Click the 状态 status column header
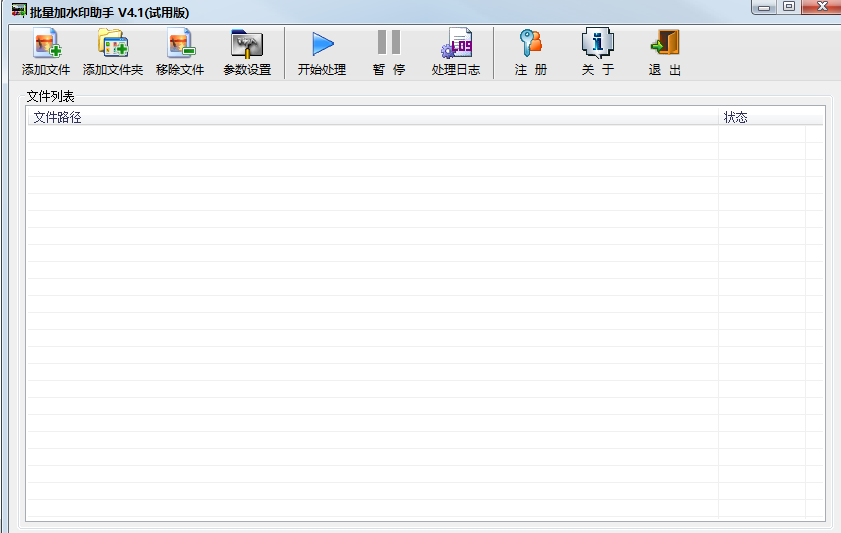The image size is (841, 533). click(761, 117)
